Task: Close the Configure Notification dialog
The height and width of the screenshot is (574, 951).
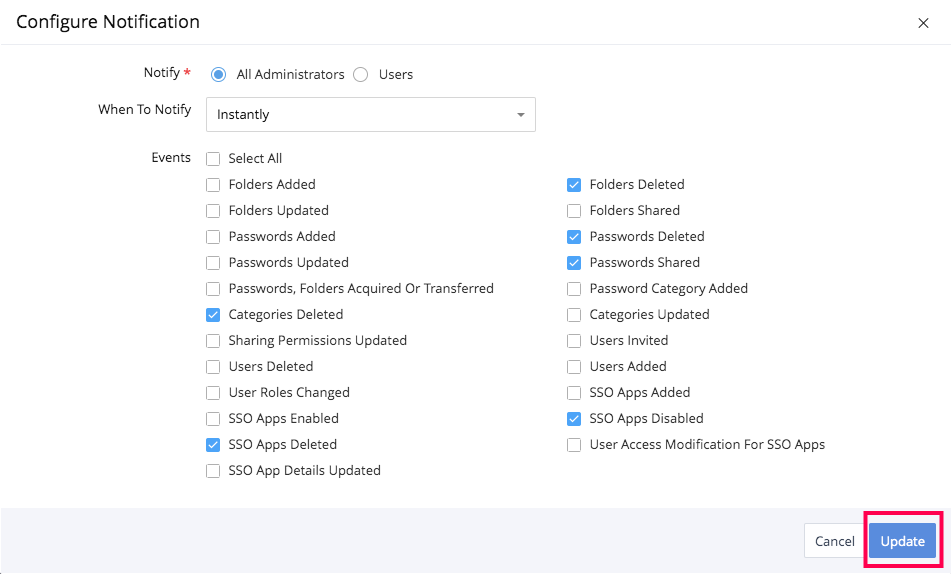Action: pos(923,24)
